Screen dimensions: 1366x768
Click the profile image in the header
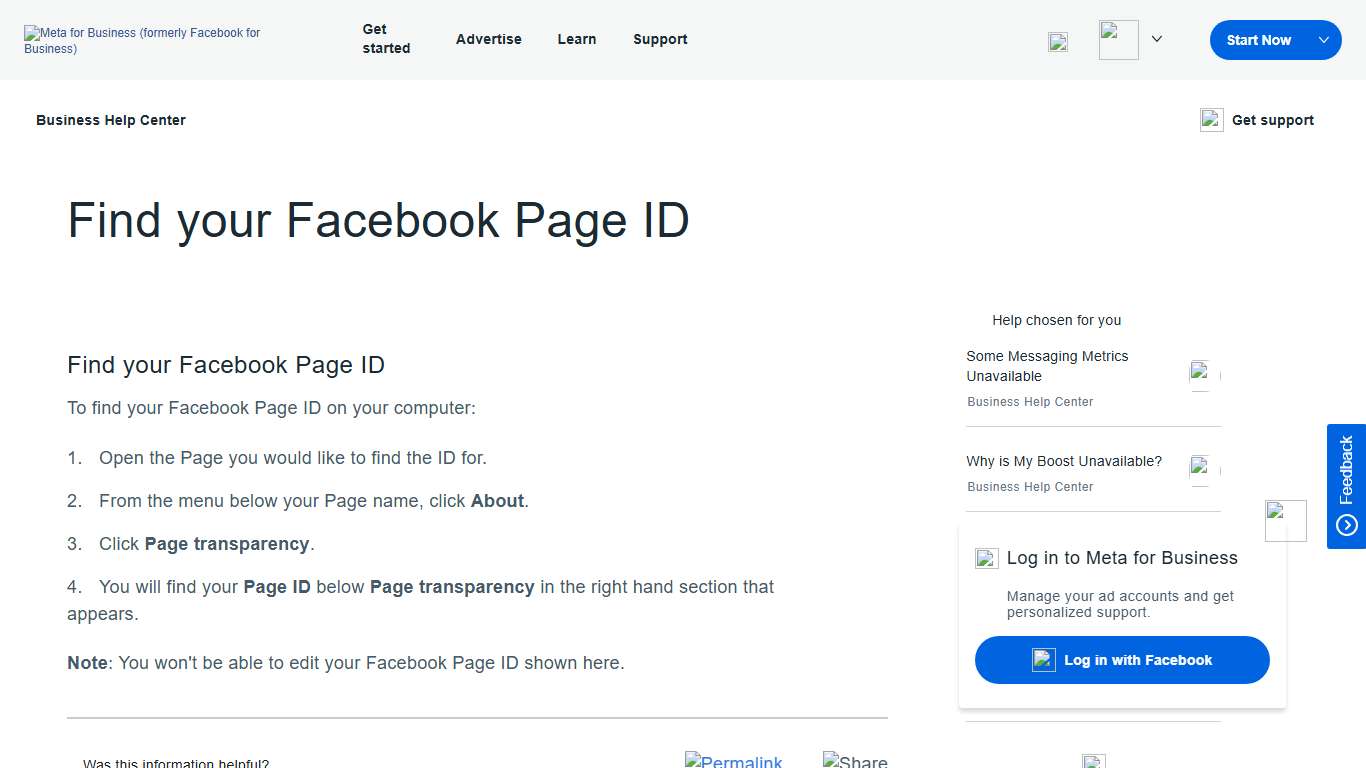1118,39
